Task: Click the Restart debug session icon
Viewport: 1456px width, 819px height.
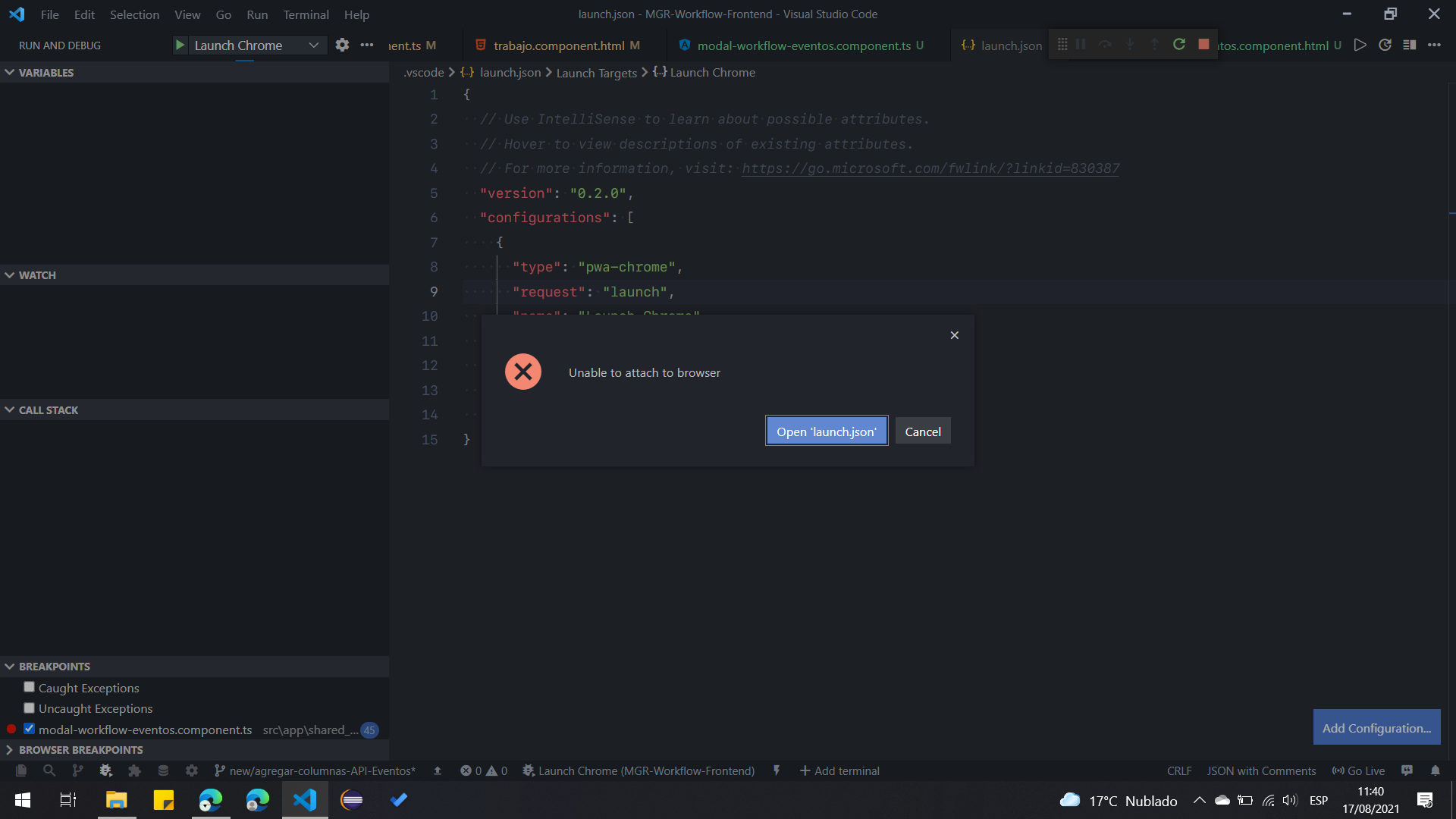Action: (1179, 44)
